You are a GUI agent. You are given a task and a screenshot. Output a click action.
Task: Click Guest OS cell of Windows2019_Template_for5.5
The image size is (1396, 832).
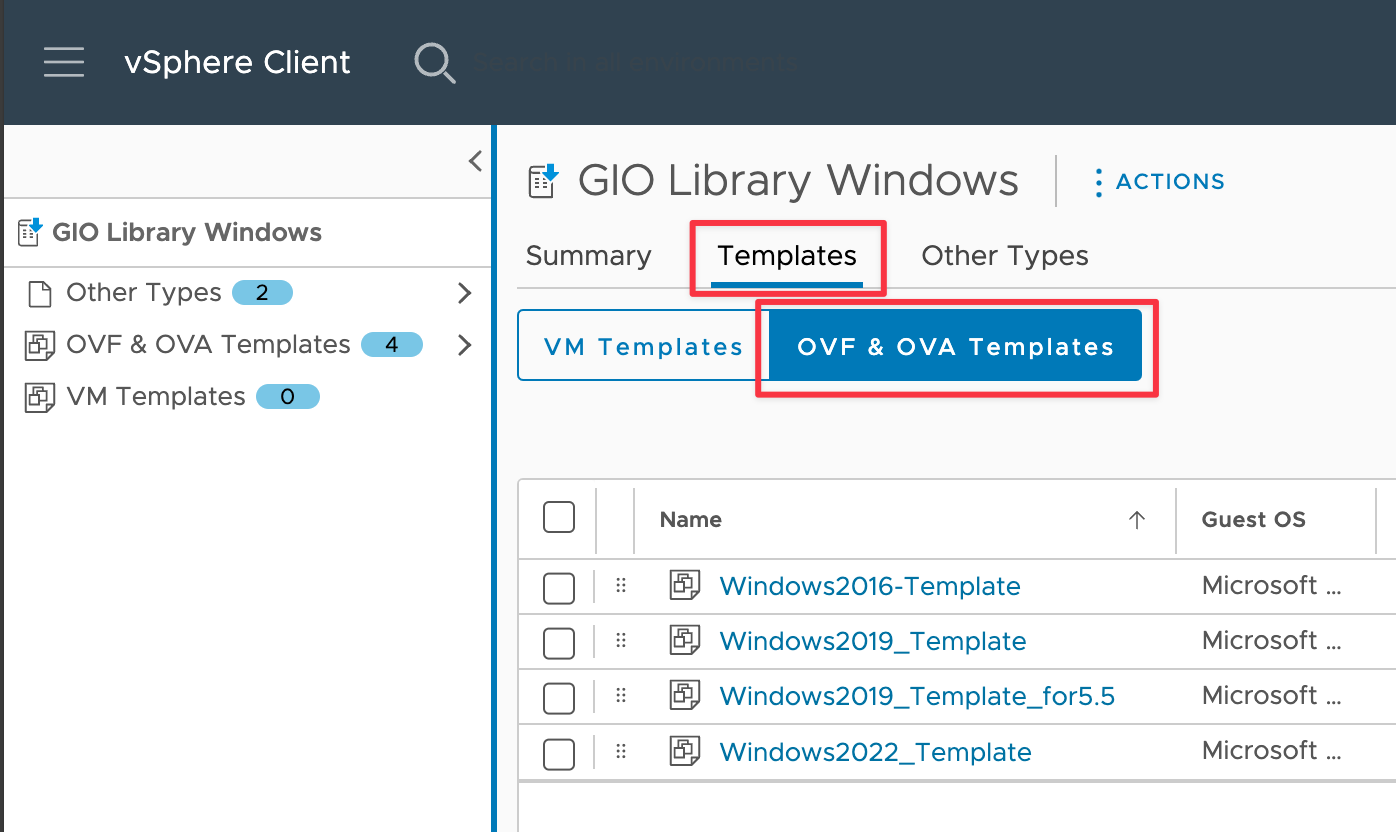click(1272, 695)
